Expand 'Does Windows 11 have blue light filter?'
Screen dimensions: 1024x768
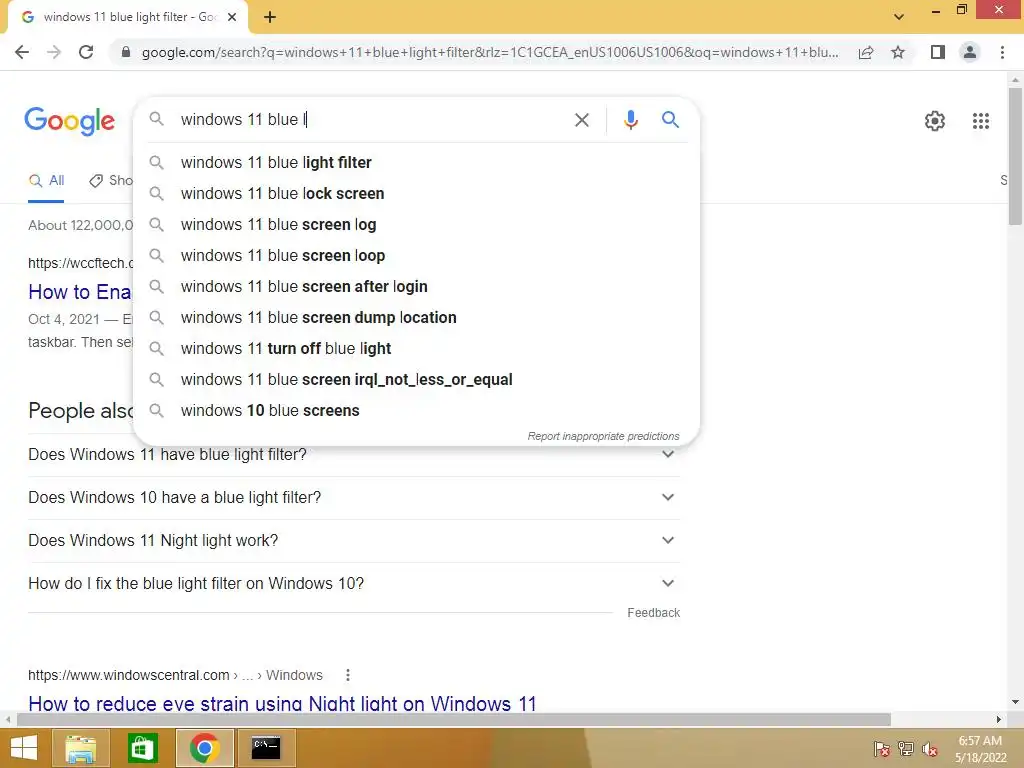(354, 455)
